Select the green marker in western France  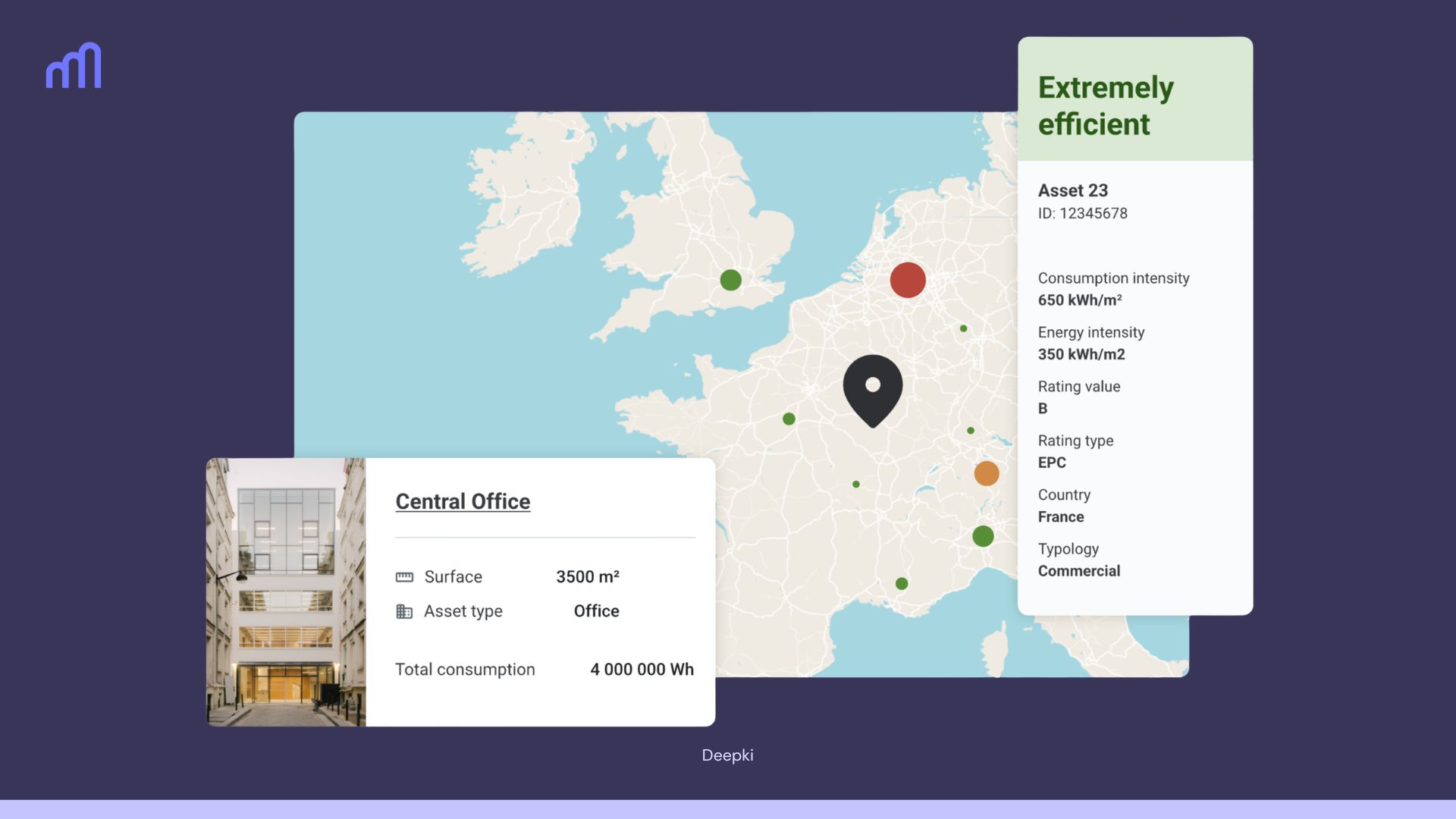(x=789, y=419)
